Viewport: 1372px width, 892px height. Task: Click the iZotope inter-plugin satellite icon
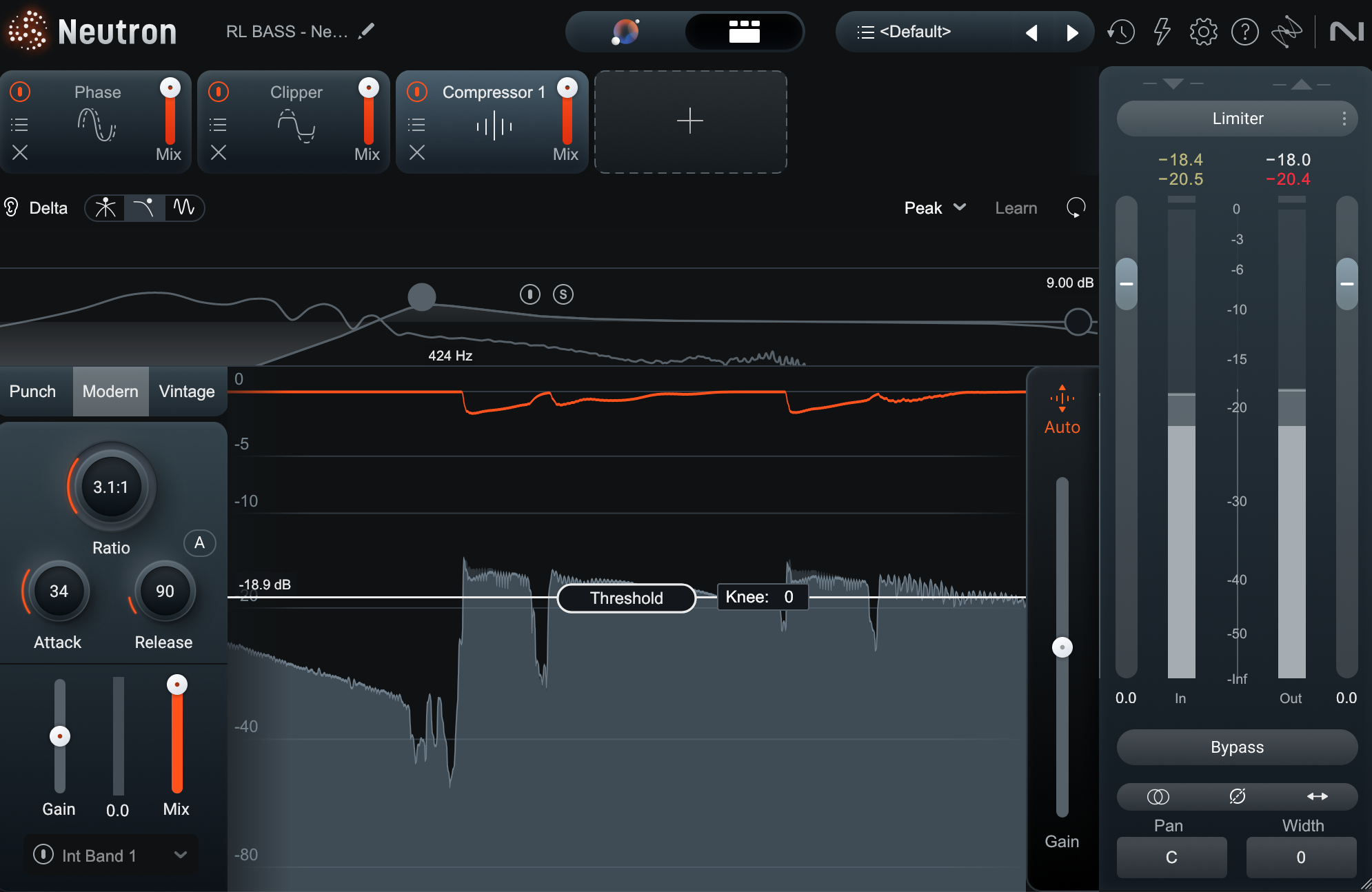tap(1287, 32)
